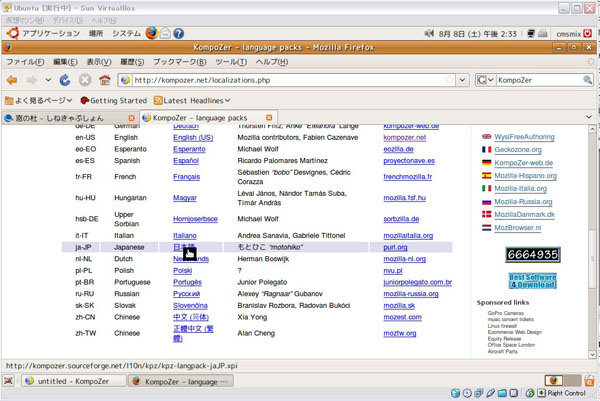600x401 pixels.
Task: Close the 窓の杜 tab
Action: tap(132, 118)
